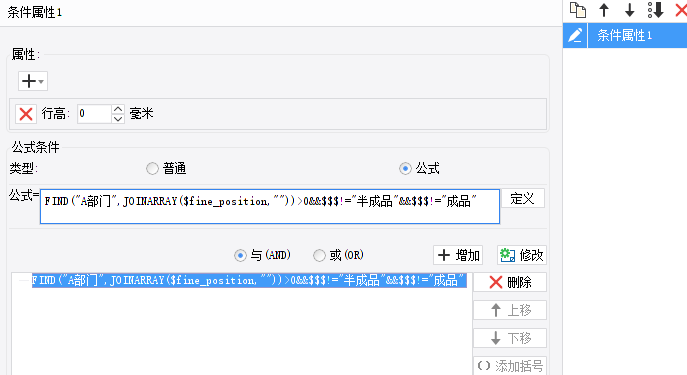
Task: Click the 添加括号 button
Action: pyautogui.click(x=510, y=366)
